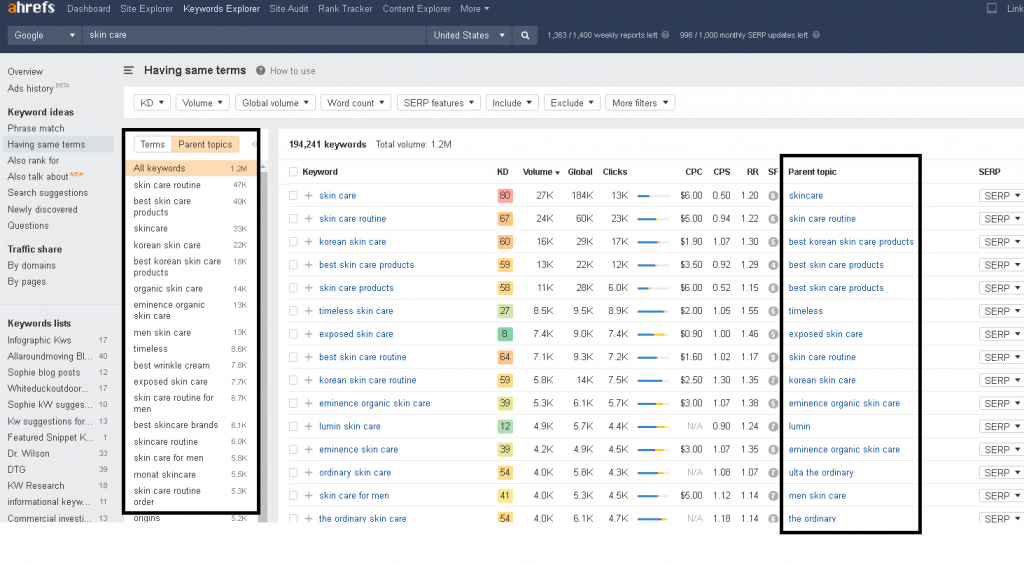Check the box for skin care keyword

coord(293,195)
